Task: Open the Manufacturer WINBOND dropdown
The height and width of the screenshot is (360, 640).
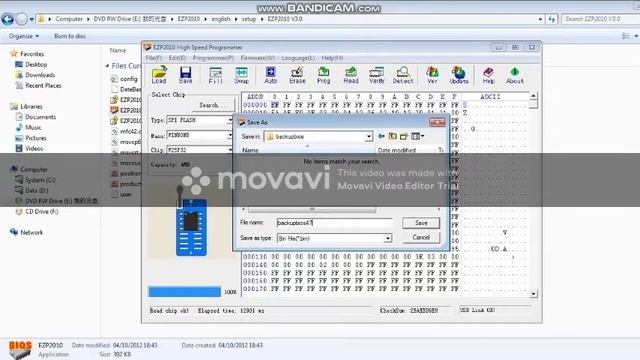Action: pos(230,135)
